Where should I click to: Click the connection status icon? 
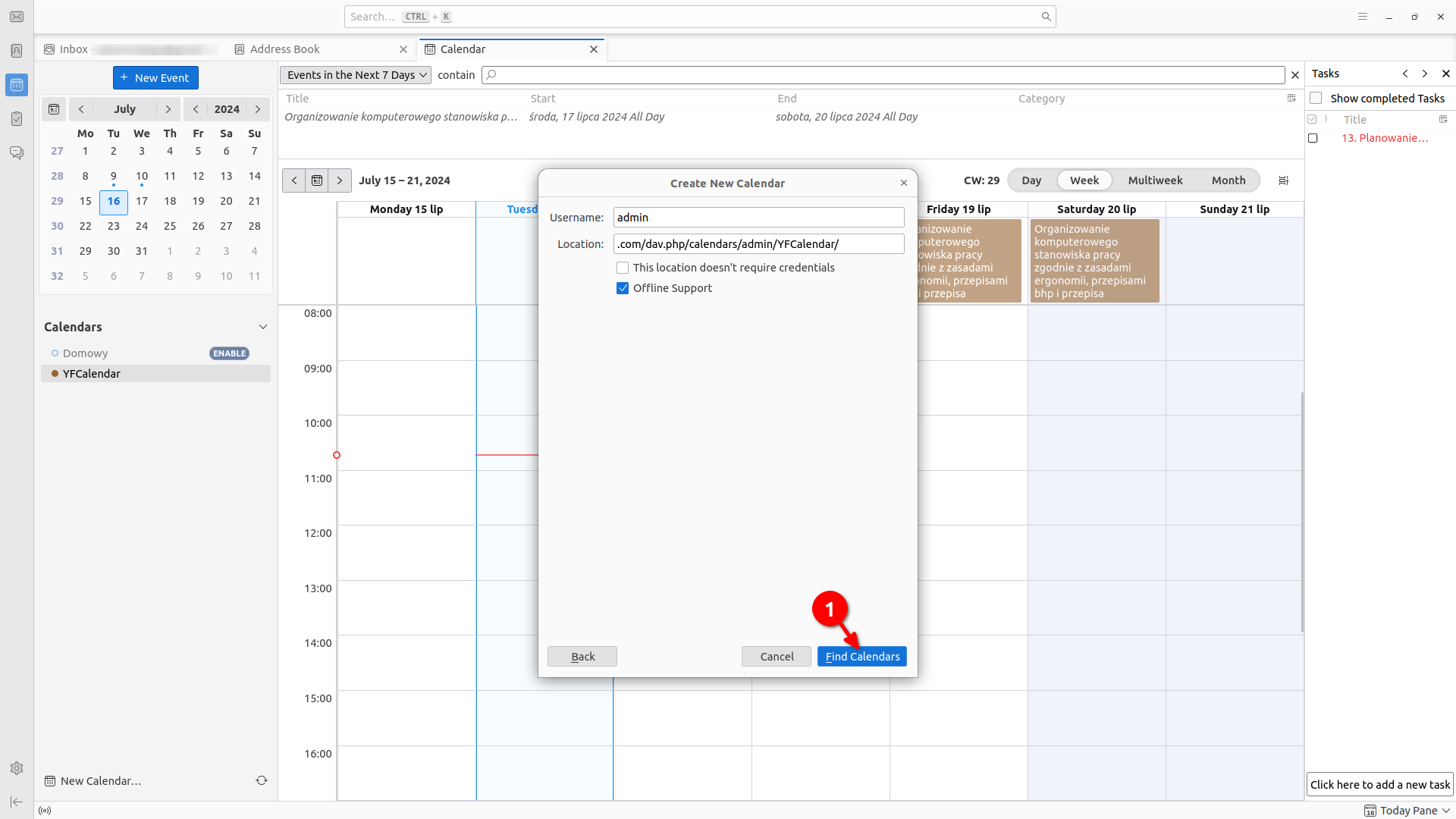45,811
